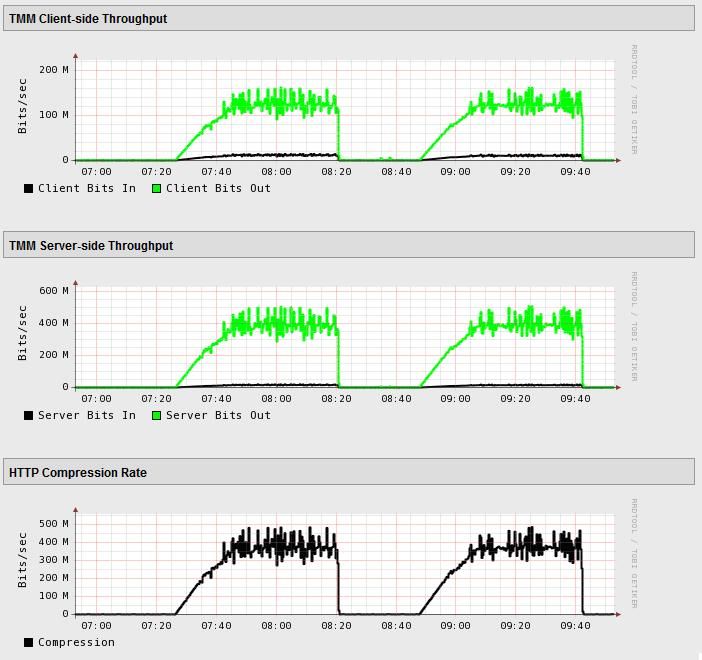The height and width of the screenshot is (660, 702).
Task: Click the 09:40 time label under client-side graph
Action: pyautogui.click(x=575, y=171)
